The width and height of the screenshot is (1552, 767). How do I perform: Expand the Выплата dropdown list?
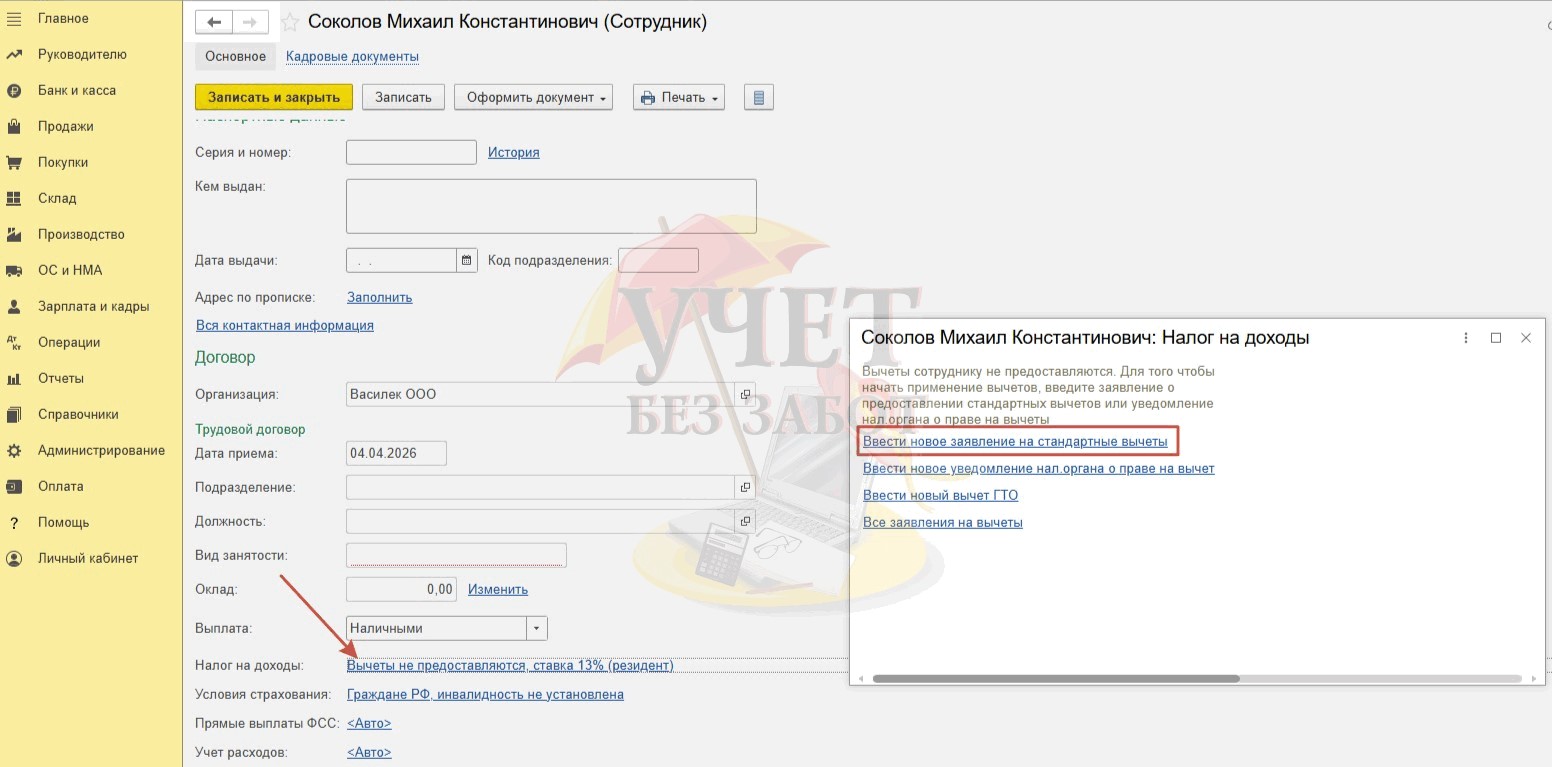click(x=537, y=628)
